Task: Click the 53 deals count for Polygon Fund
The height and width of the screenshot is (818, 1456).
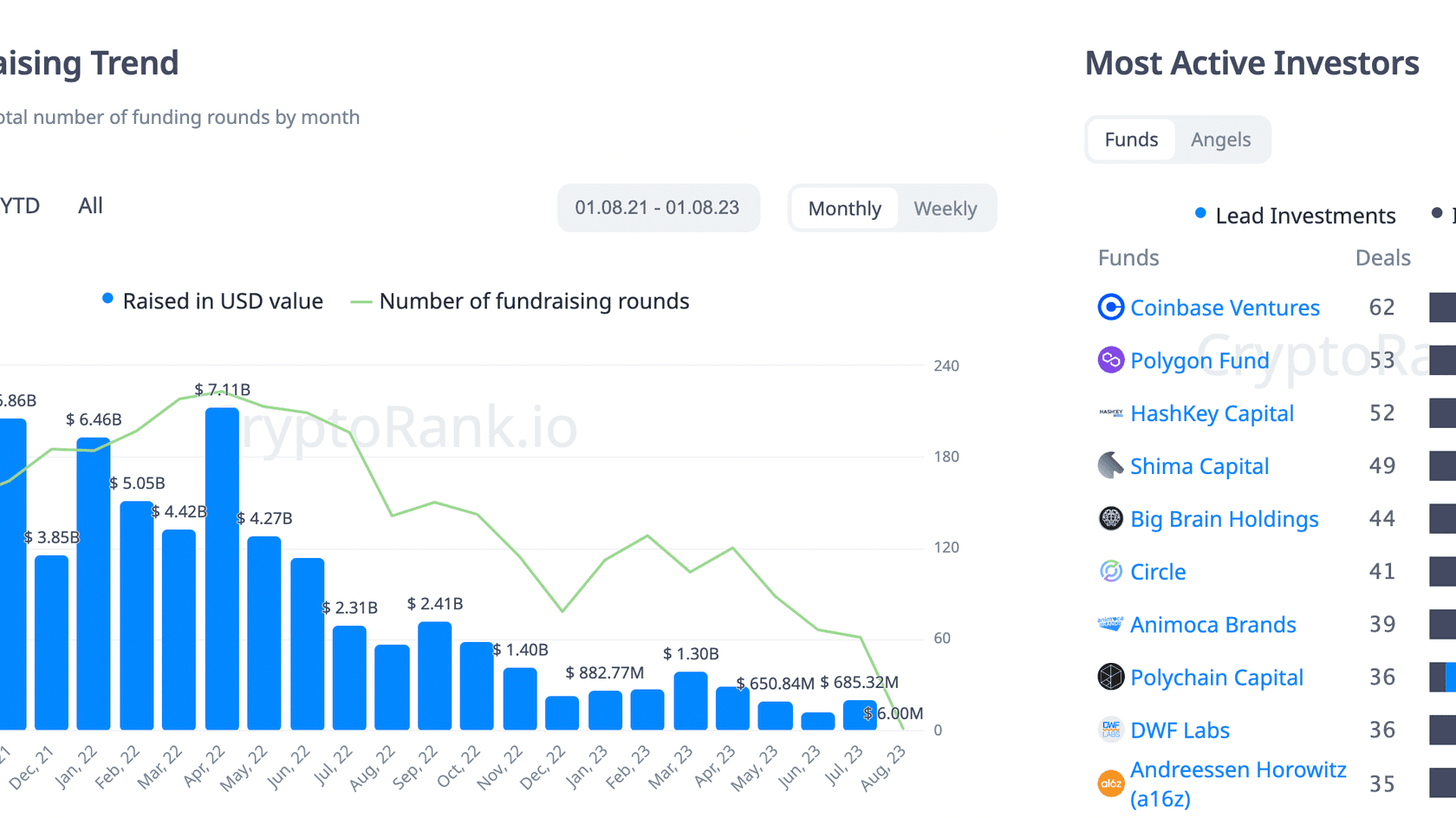Action: (x=1381, y=360)
